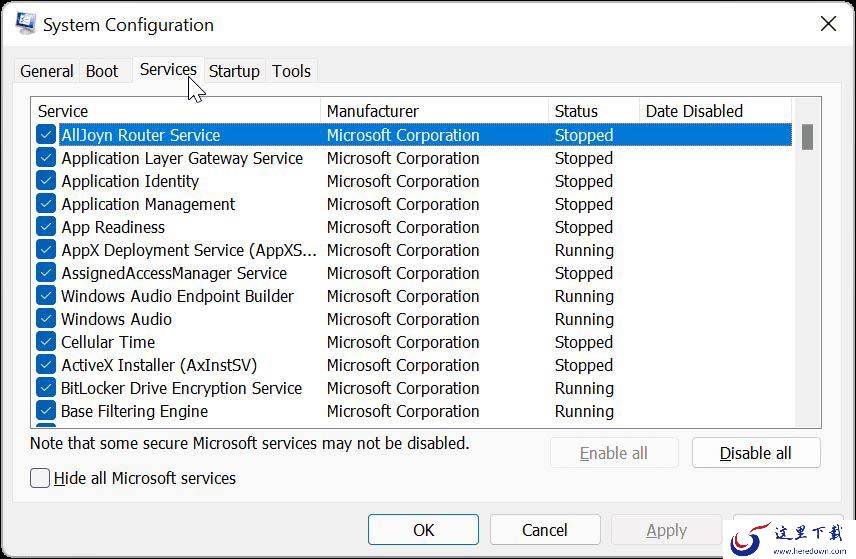856x559 pixels.
Task: Click Stopped status of Application Identity
Action: point(584,181)
